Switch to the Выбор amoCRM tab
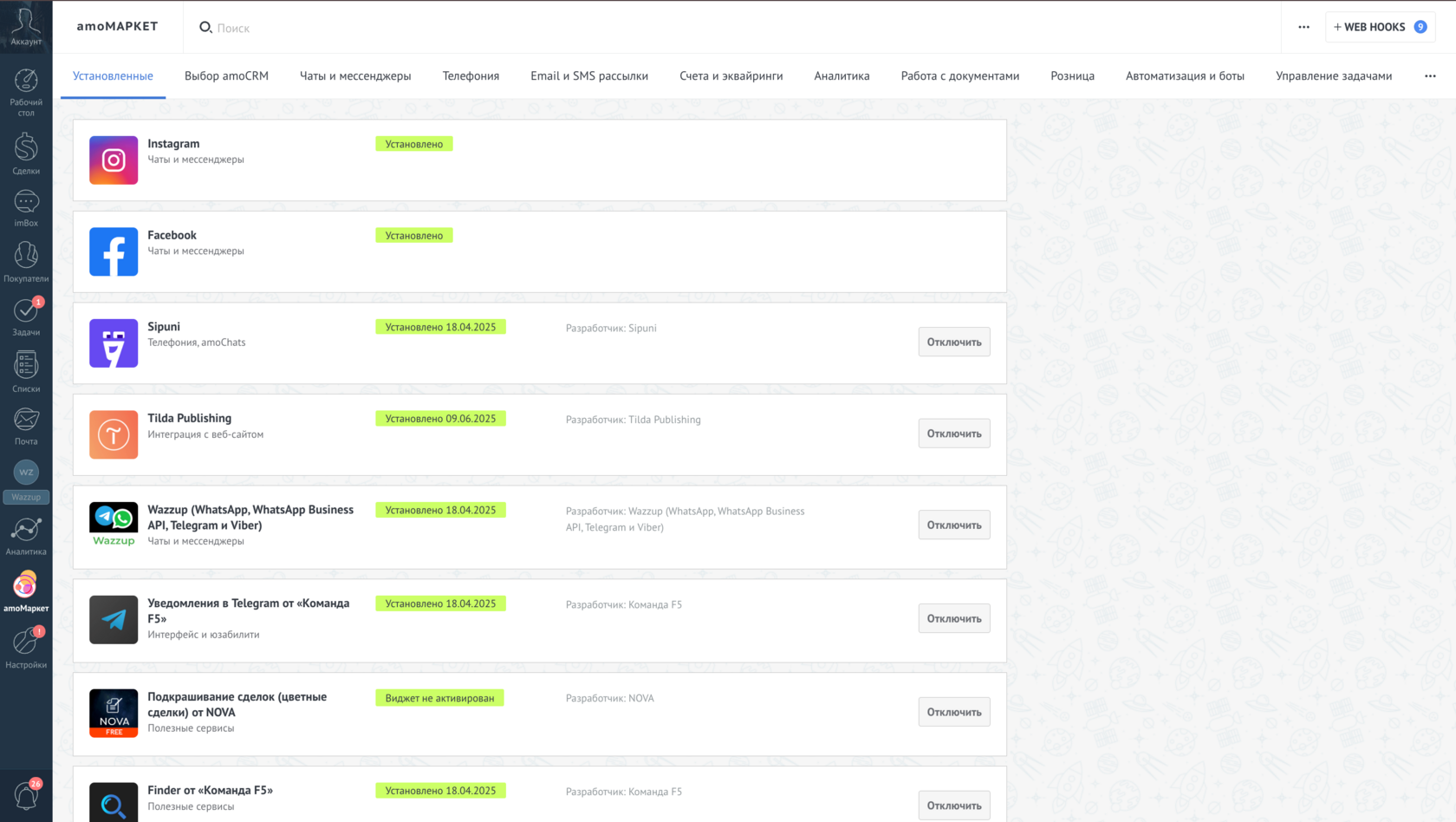 tap(226, 76)
